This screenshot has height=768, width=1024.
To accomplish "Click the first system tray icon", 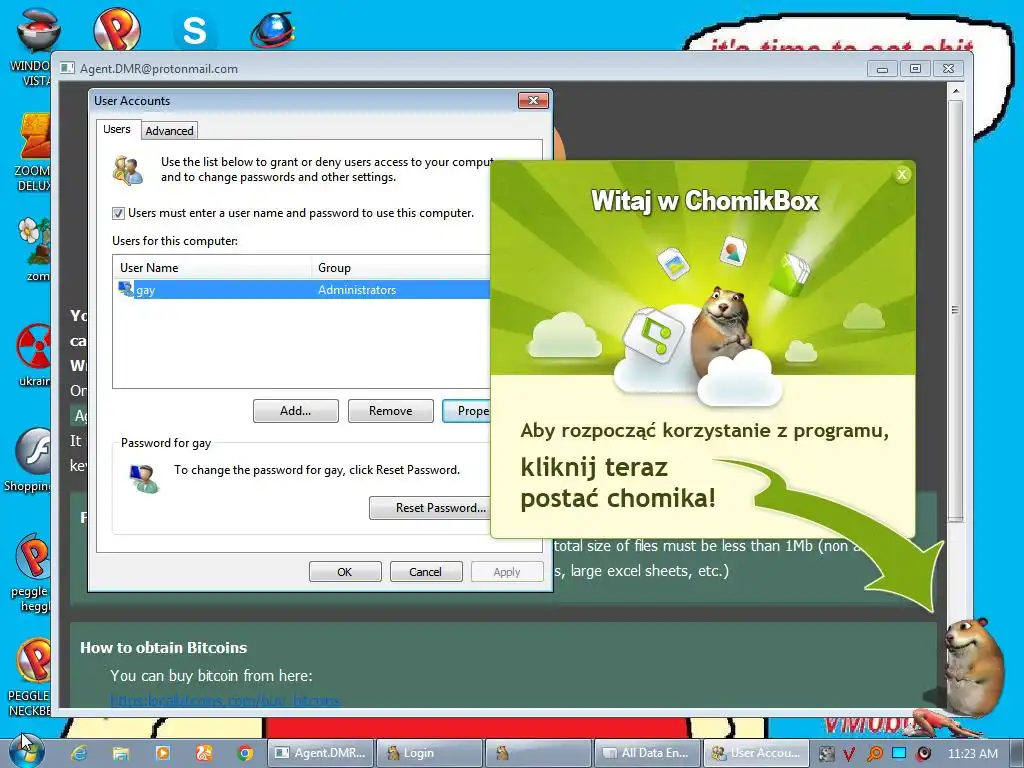I will tap(827, 754).
